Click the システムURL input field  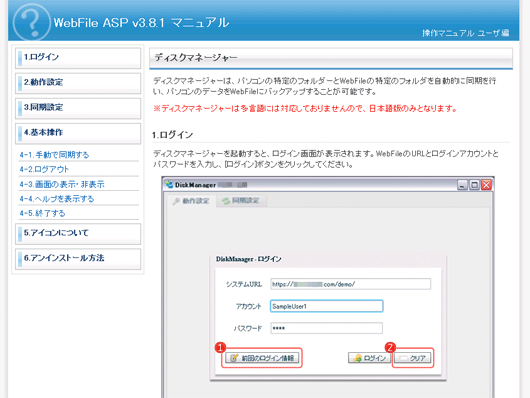351,284
